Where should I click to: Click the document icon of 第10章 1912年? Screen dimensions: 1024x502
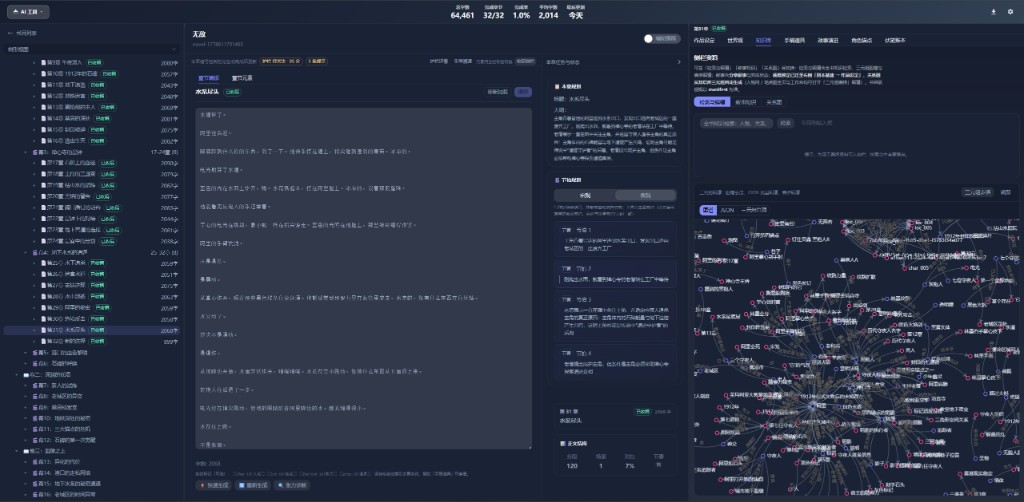point(43,74)
